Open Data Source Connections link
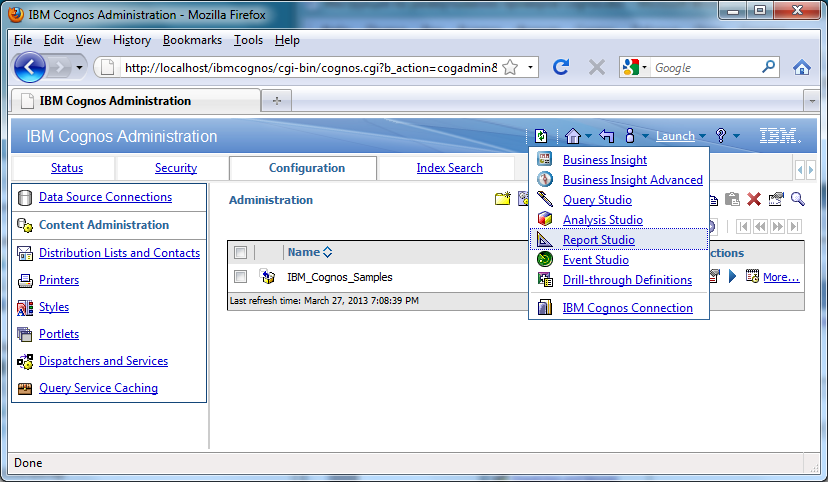Image resolution: width=828 pixels, height=482 pixels. pyautogui.click(x=105, y=197)
